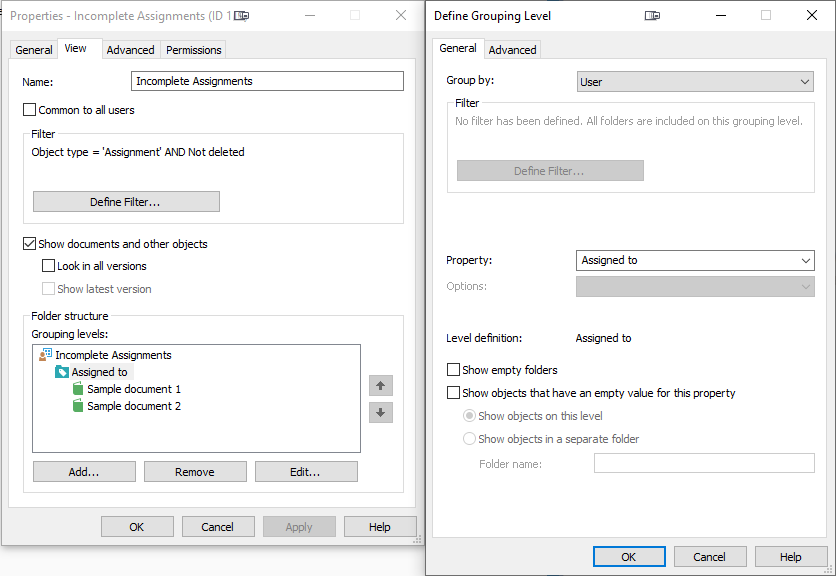Click Remove grouping level button

point(195,471)
